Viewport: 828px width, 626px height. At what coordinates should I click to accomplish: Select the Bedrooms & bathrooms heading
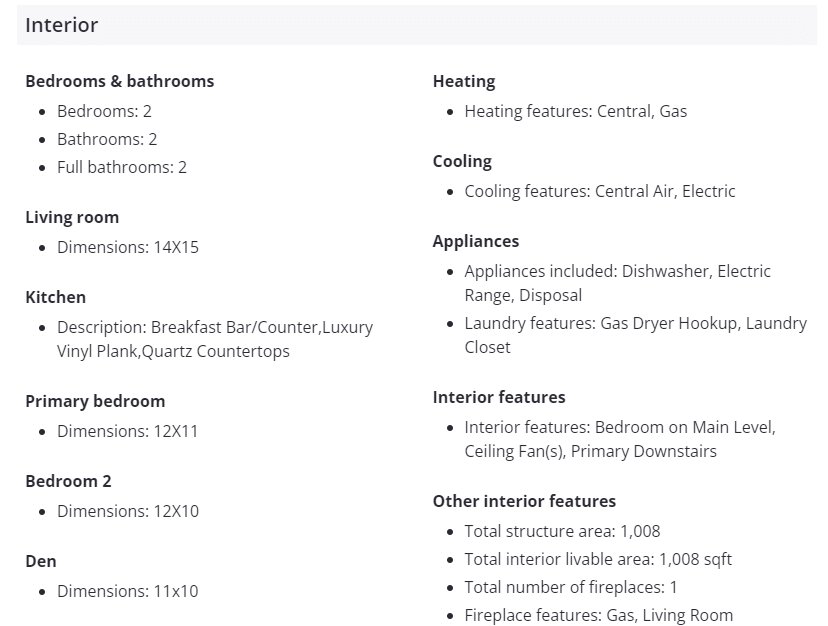[x=119, y=81]
